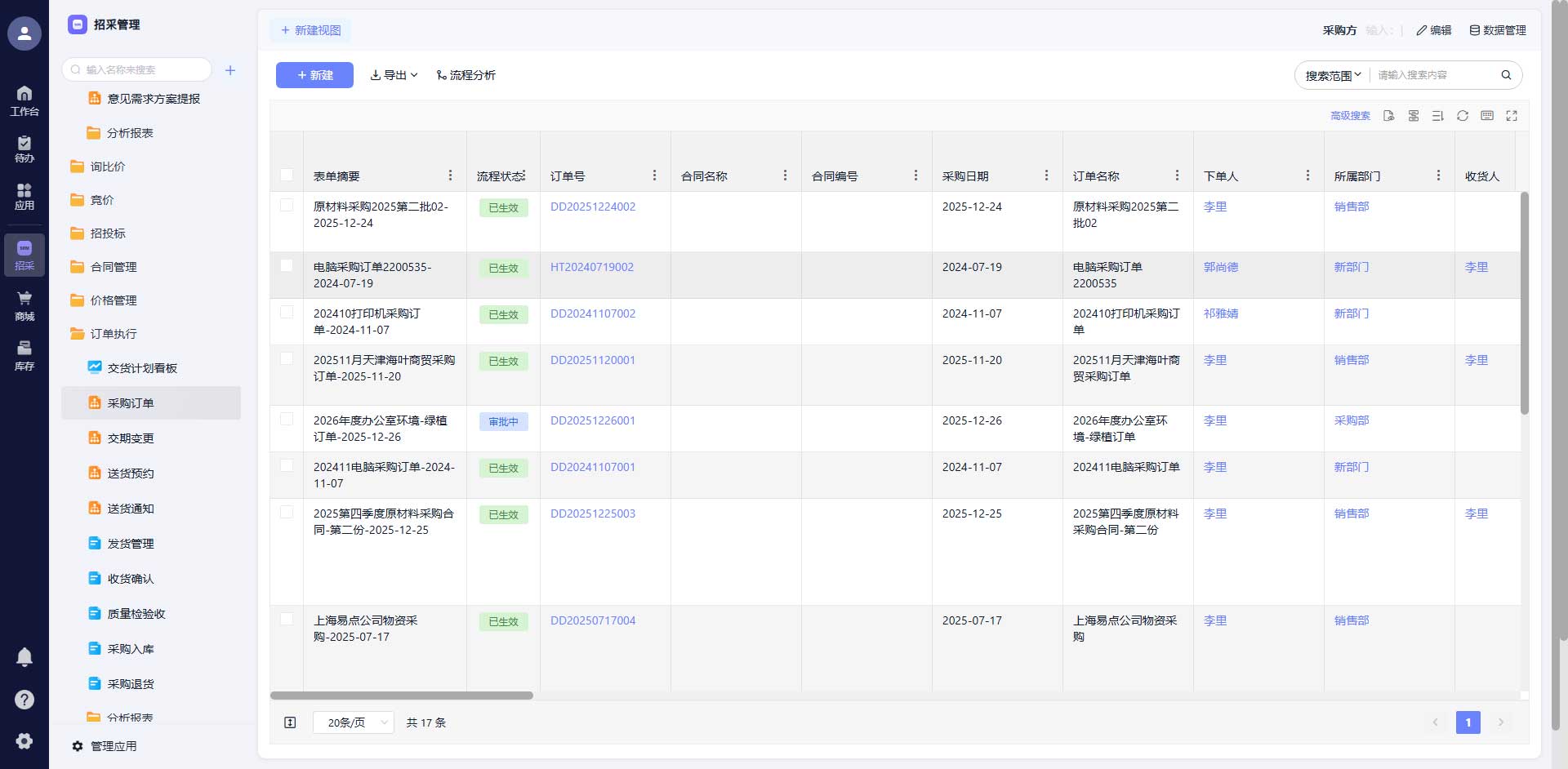Check row 2025第四季度原材料采购合同
The image size is (1568, 769).
(287, 512)
